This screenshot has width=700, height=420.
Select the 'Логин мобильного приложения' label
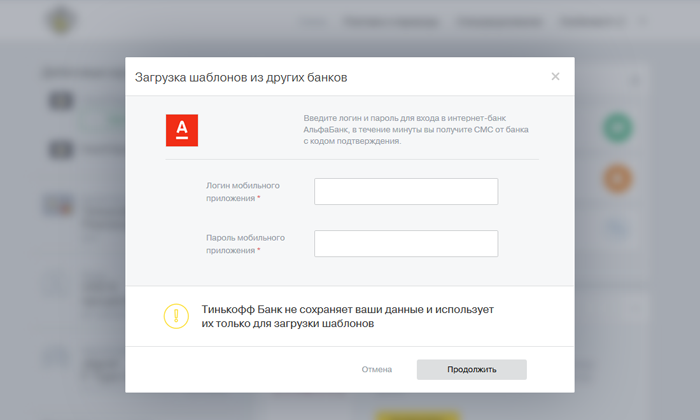coord(243,192)
